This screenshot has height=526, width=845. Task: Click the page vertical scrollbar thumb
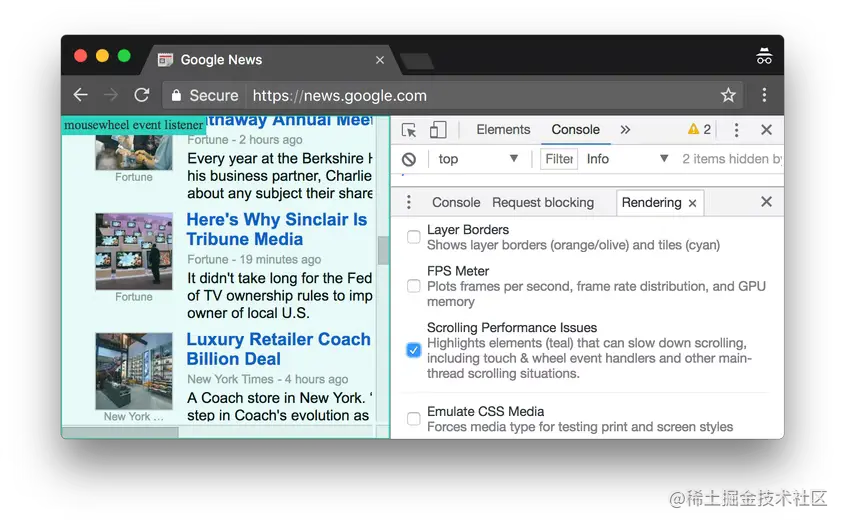click(383, 251)
